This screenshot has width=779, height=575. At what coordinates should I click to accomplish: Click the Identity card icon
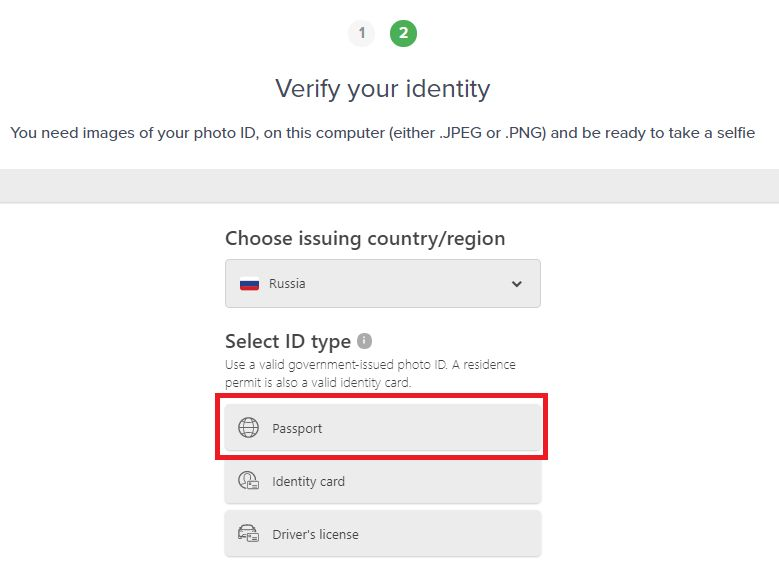click(x=248, y=481)
